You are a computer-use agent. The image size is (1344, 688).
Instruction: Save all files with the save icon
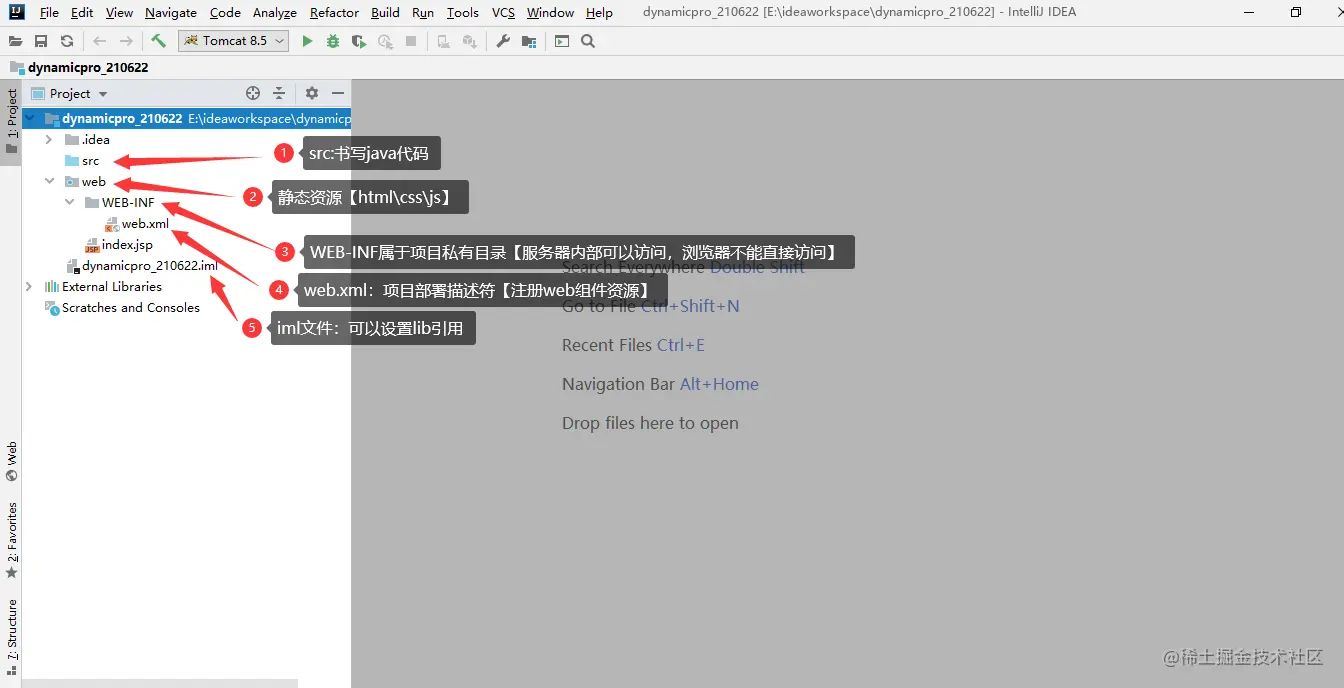coord(40,41)
